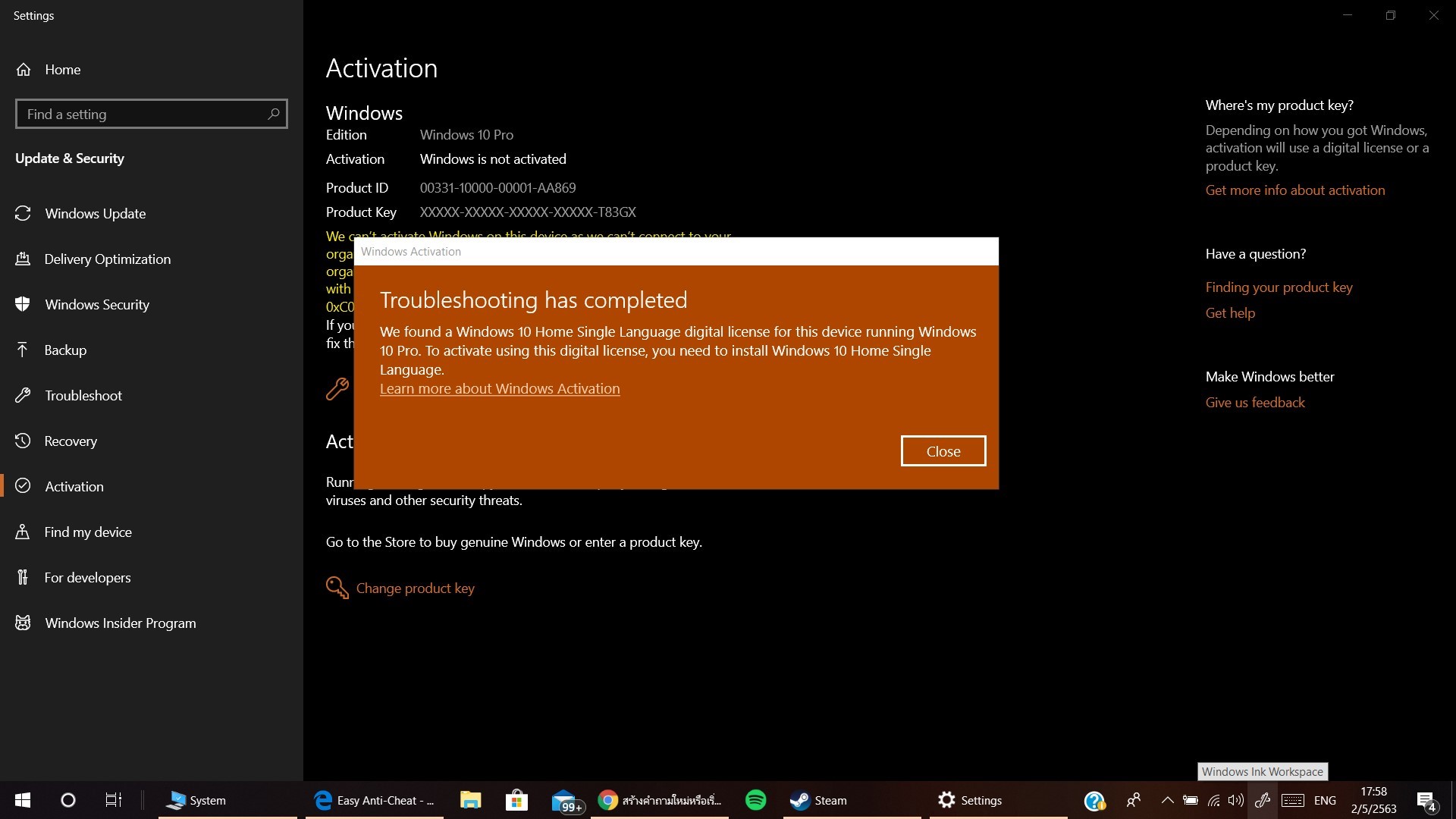Open Find my device page
This screenshot has width=1456, height=819.
152,532
